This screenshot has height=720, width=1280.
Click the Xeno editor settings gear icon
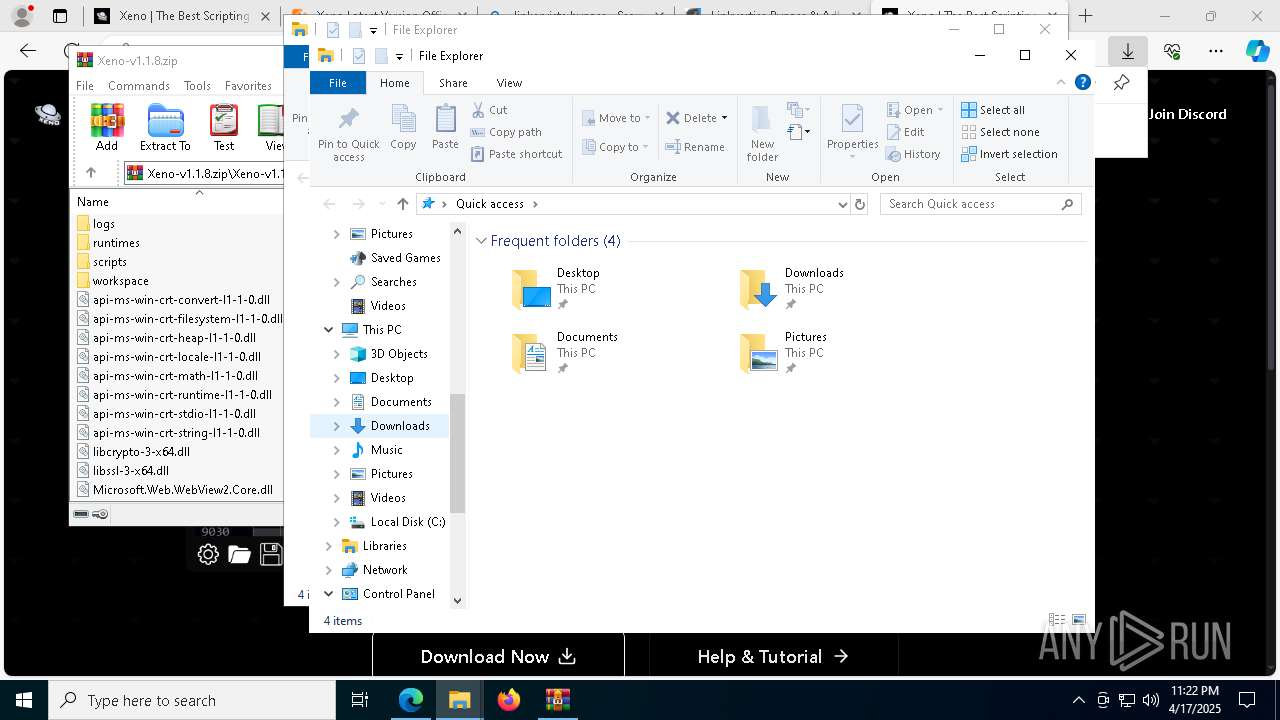(x=208, y=554)
